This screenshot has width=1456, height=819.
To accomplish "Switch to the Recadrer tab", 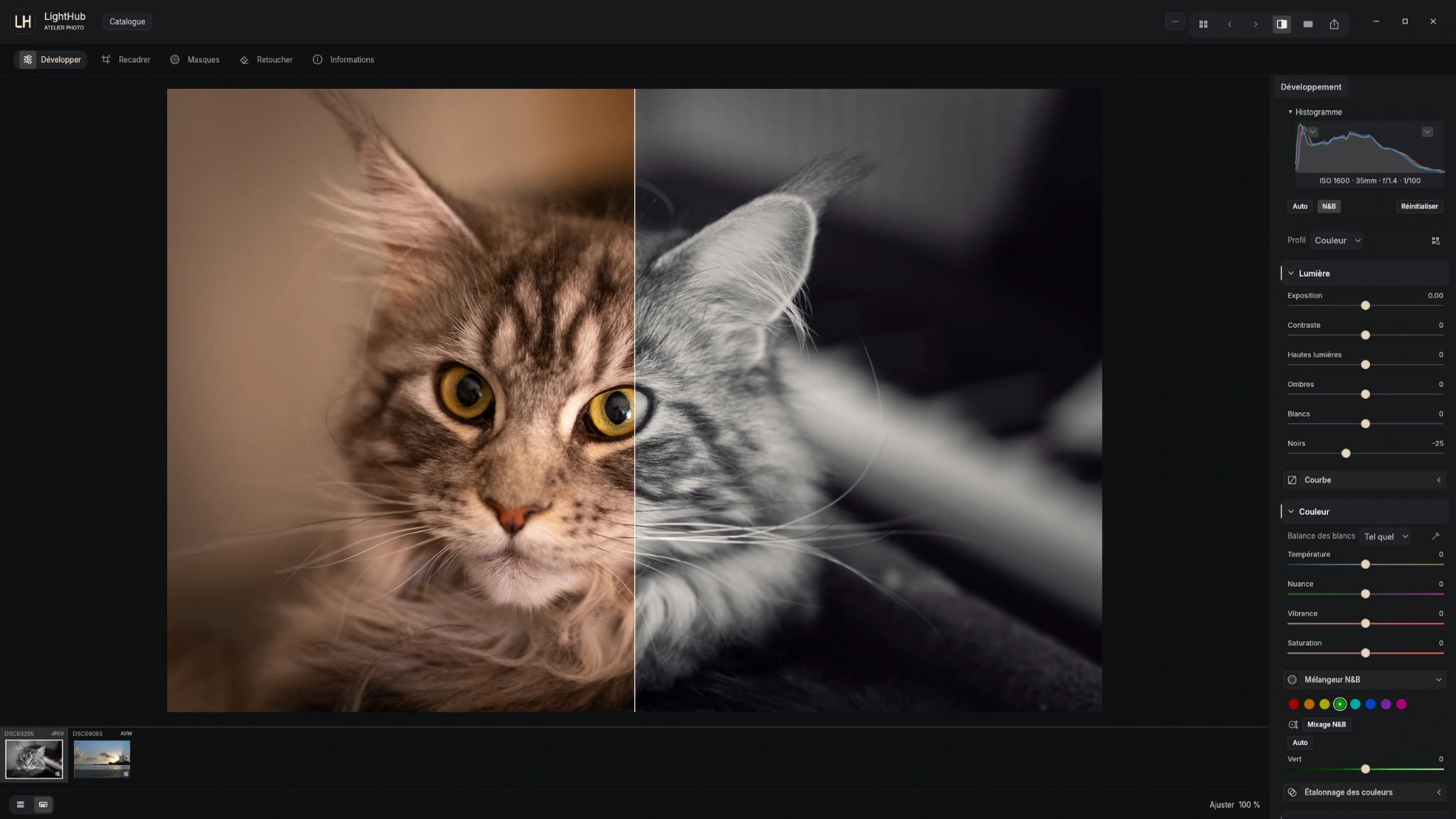I will [126, 60].
